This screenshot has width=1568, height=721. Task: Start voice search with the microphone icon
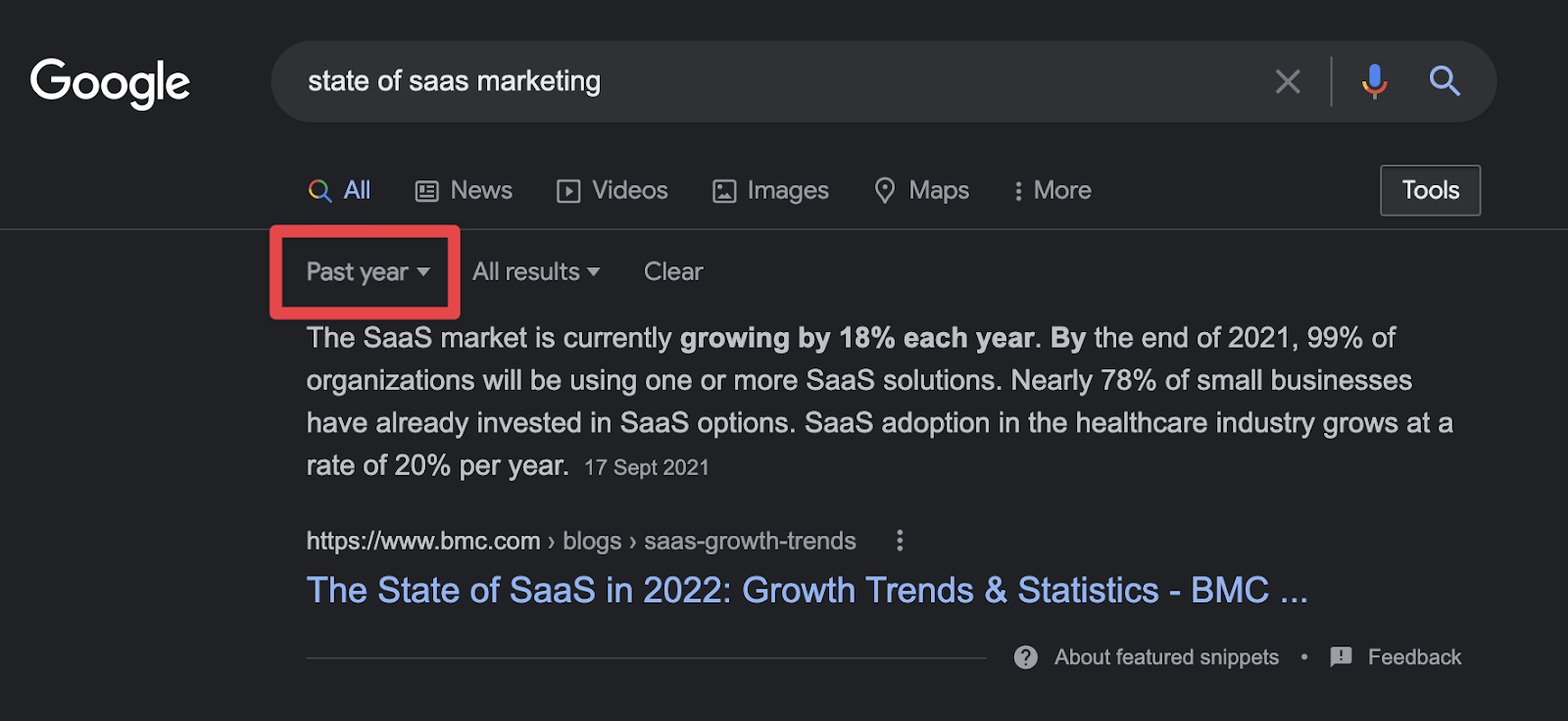1374,81
